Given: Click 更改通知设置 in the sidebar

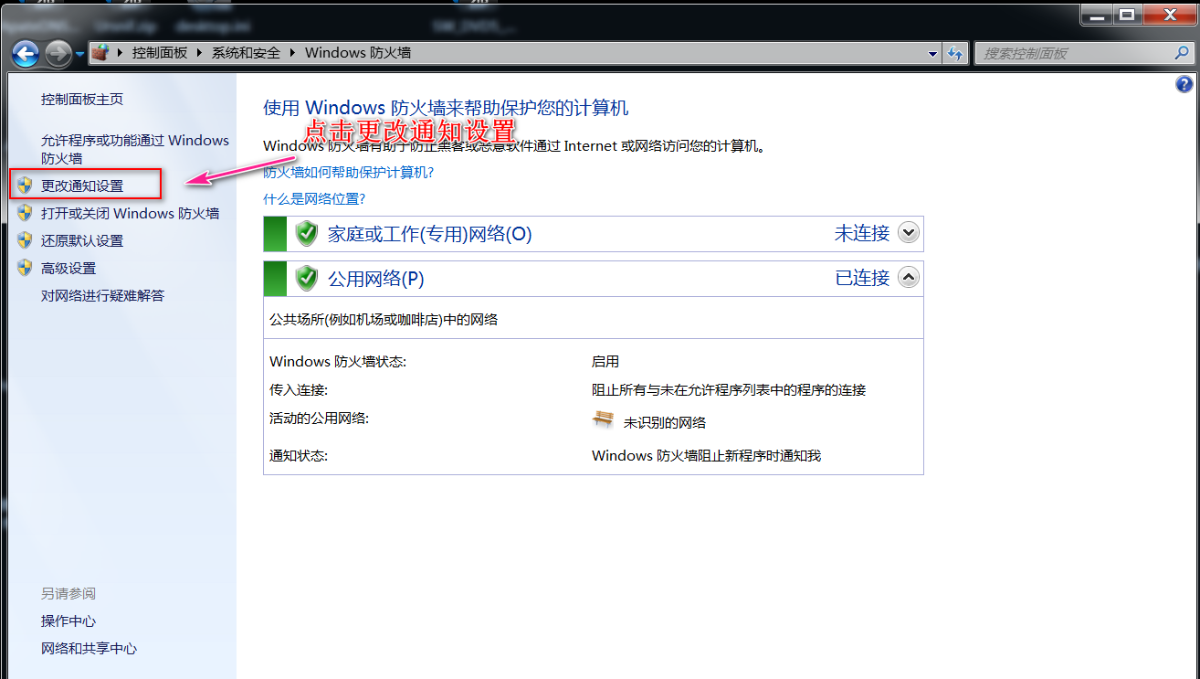Looking at the screenshot, I should 82,186.
